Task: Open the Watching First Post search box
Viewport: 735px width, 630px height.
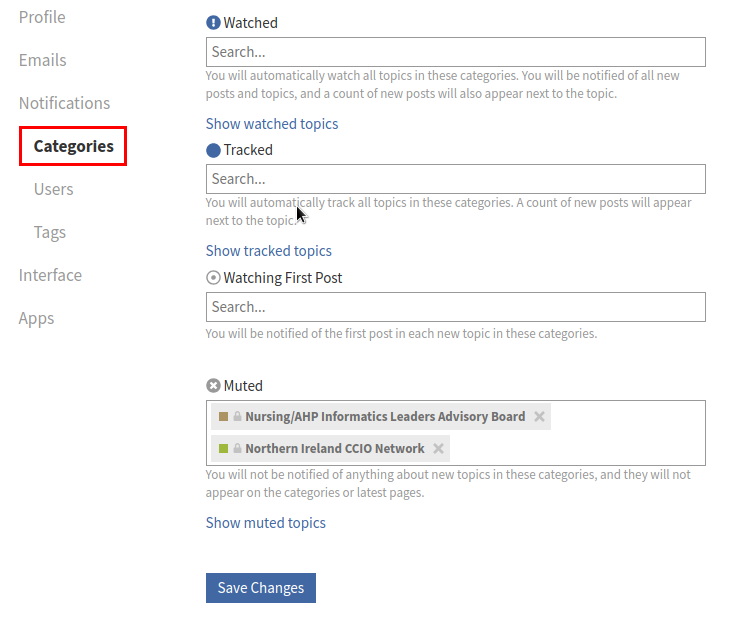Action: pyautogui.click(x=455, y=307)
